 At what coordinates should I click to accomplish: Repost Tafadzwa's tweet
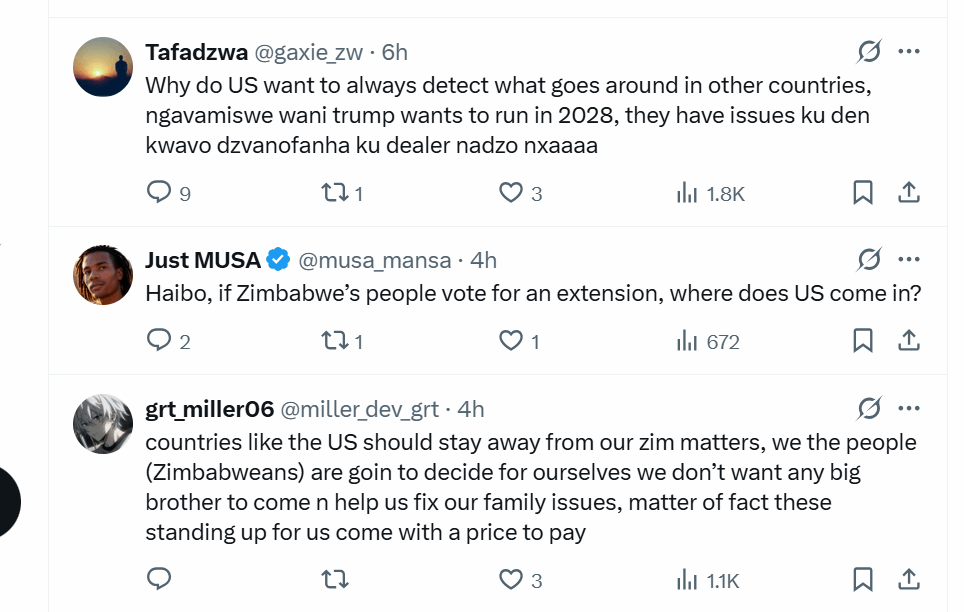pyautogui.click(x=332, y=192)
